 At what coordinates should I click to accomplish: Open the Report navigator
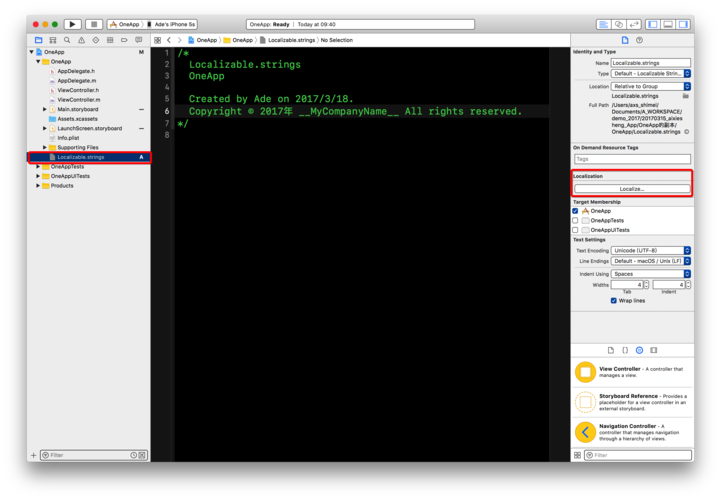pyautogui.click(x=138, y=40)
